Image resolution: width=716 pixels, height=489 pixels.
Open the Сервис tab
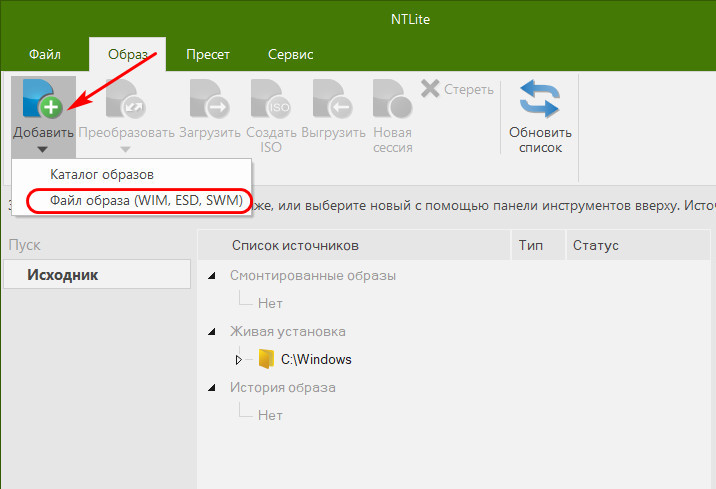coord(290,54)
